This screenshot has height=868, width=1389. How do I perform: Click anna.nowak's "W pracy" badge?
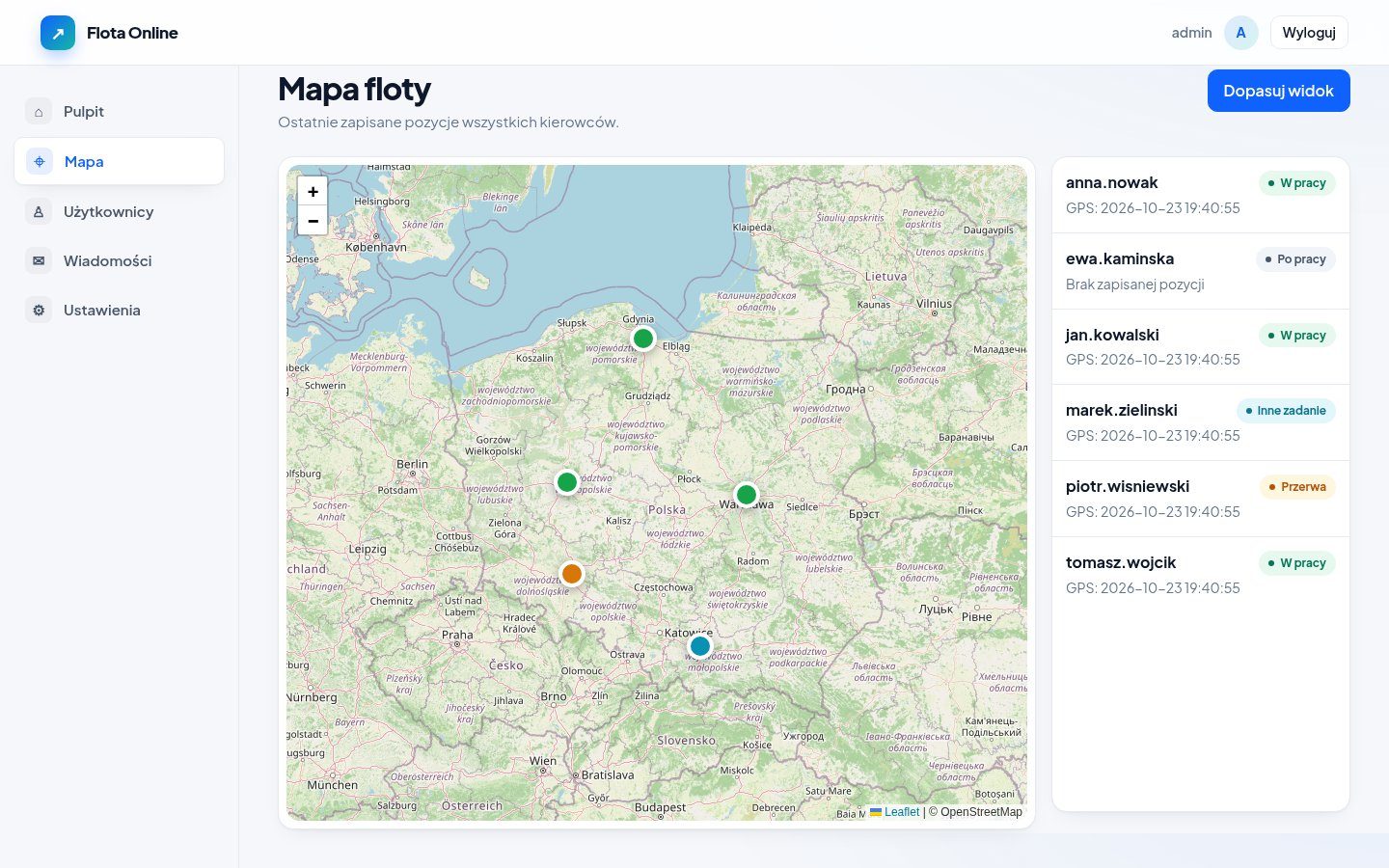point(1297,183)
